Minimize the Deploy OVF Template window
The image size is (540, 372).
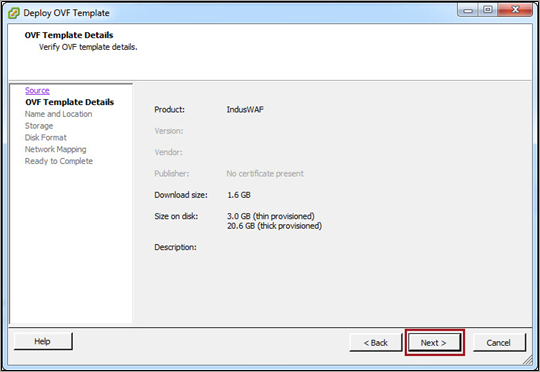tap(468, 10)
